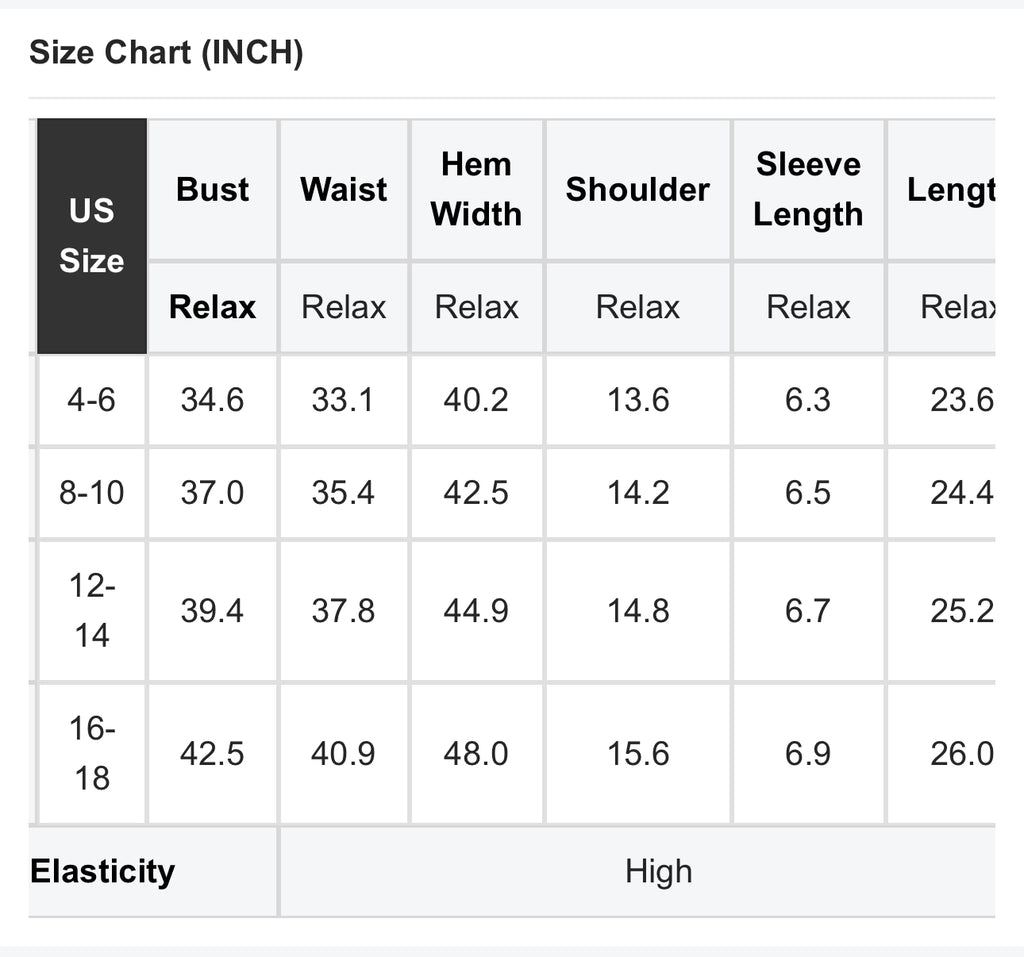Click the Bust column header
1024x957 pixels.
click(212, 189)
